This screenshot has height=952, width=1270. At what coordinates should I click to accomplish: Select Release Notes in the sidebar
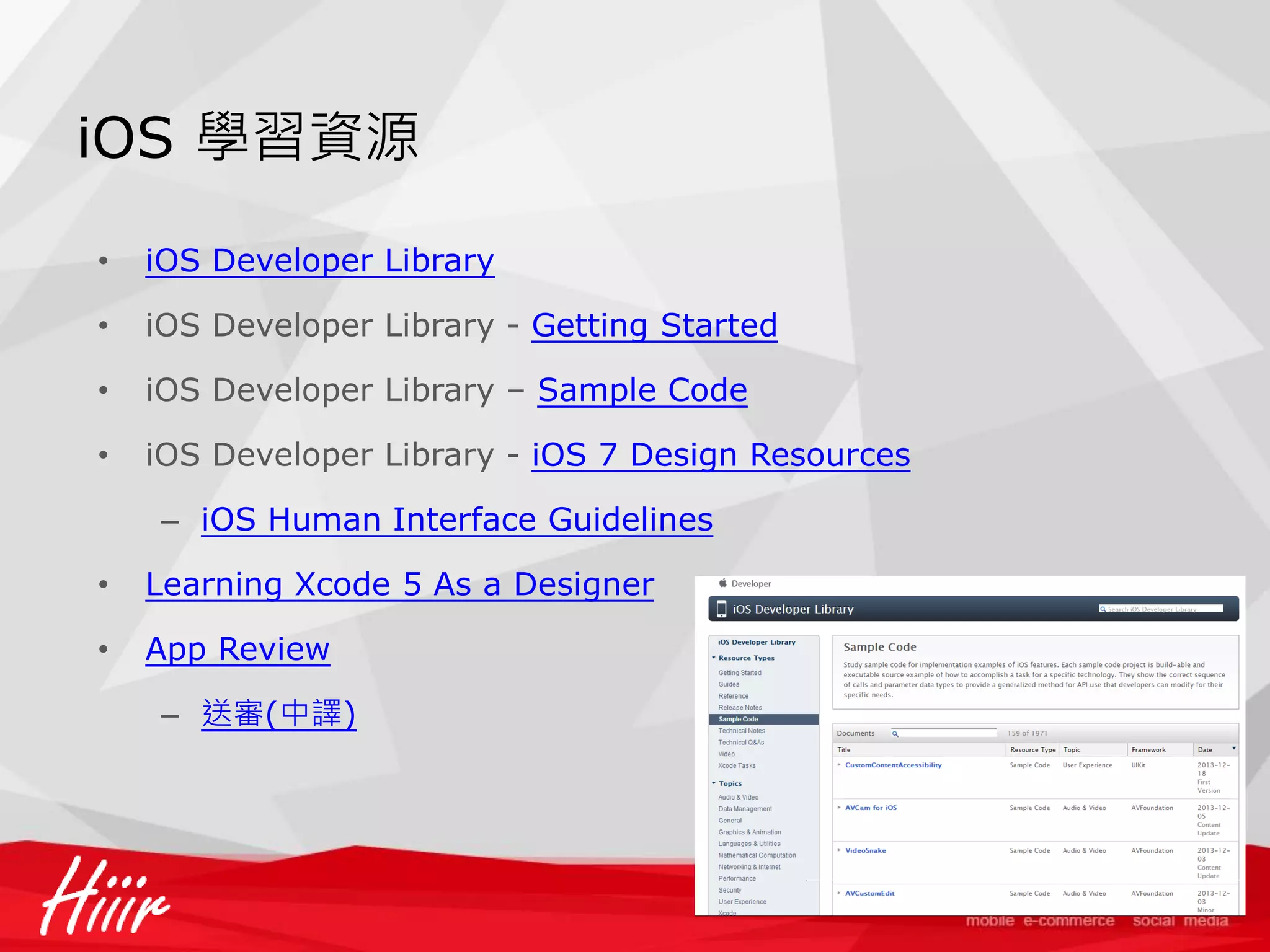click(740, 708)
